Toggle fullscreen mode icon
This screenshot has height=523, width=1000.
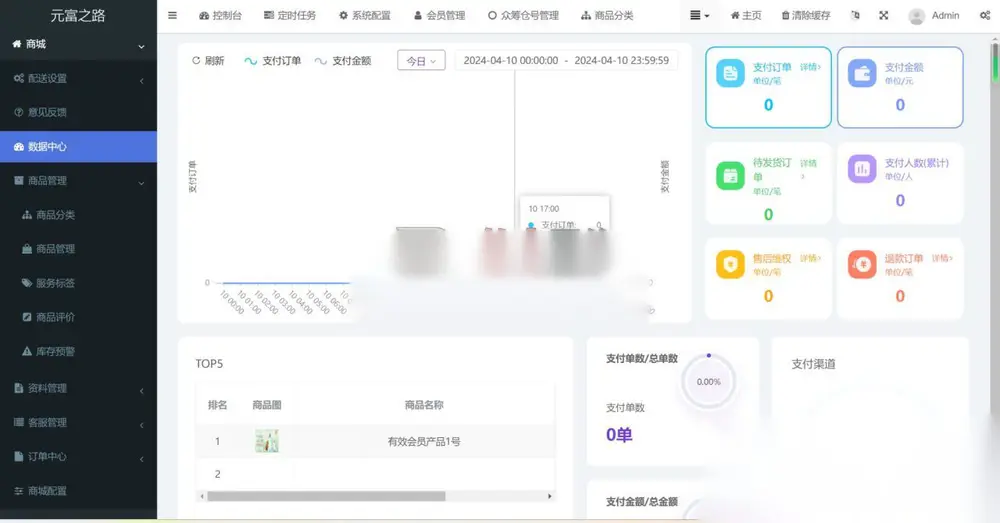coord(883,15)
